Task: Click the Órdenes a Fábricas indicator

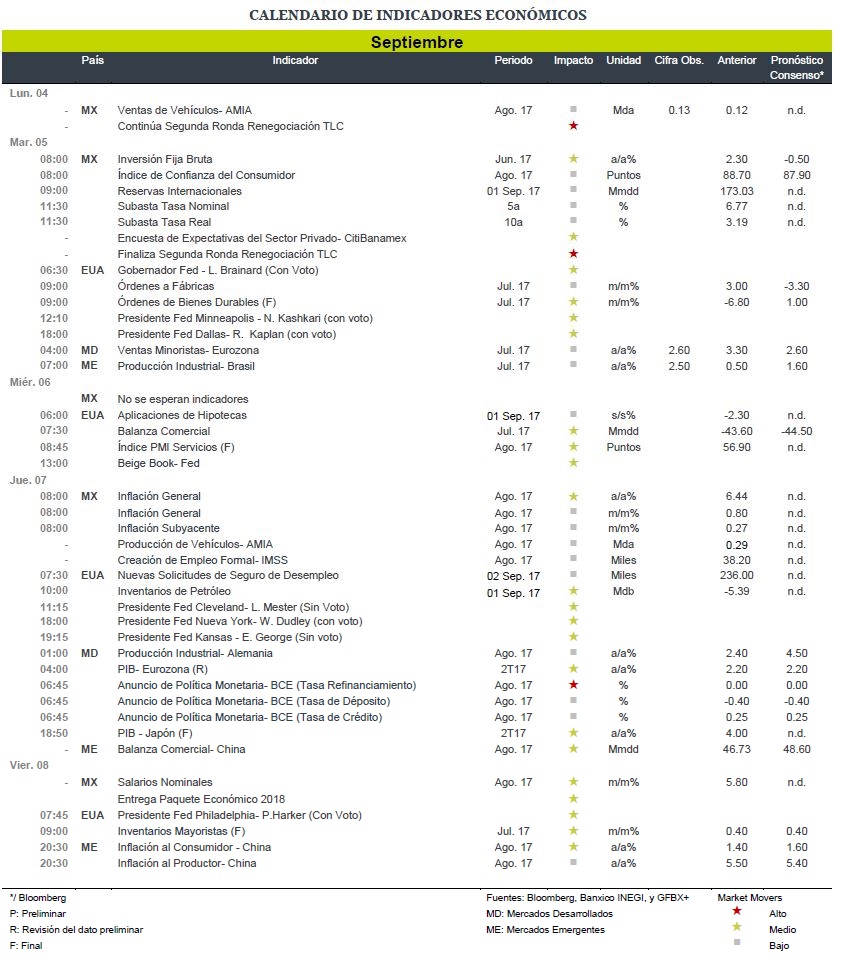Action: [166, 286]
